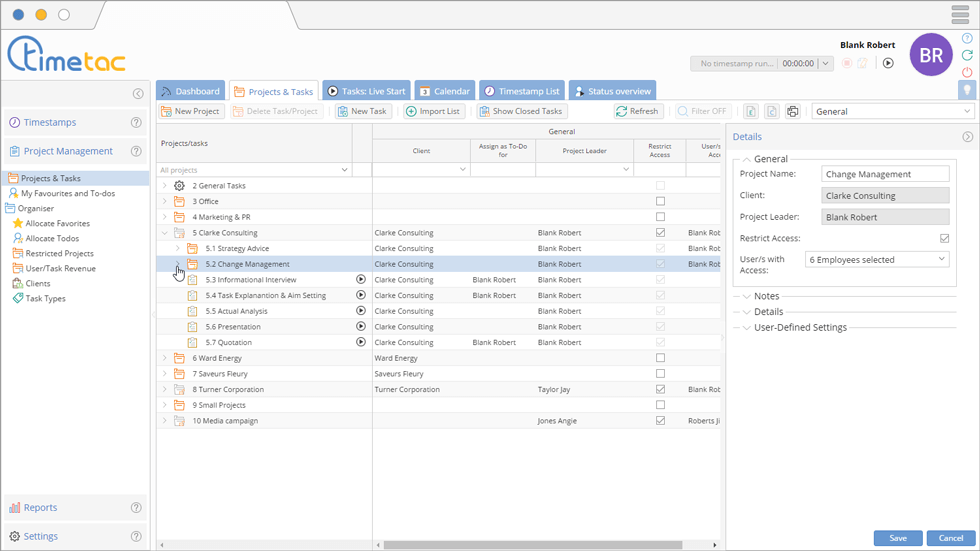Click Import List button
Image resolution: width=980 pixels, height=551 pixels.
click(x=433, y=111)
